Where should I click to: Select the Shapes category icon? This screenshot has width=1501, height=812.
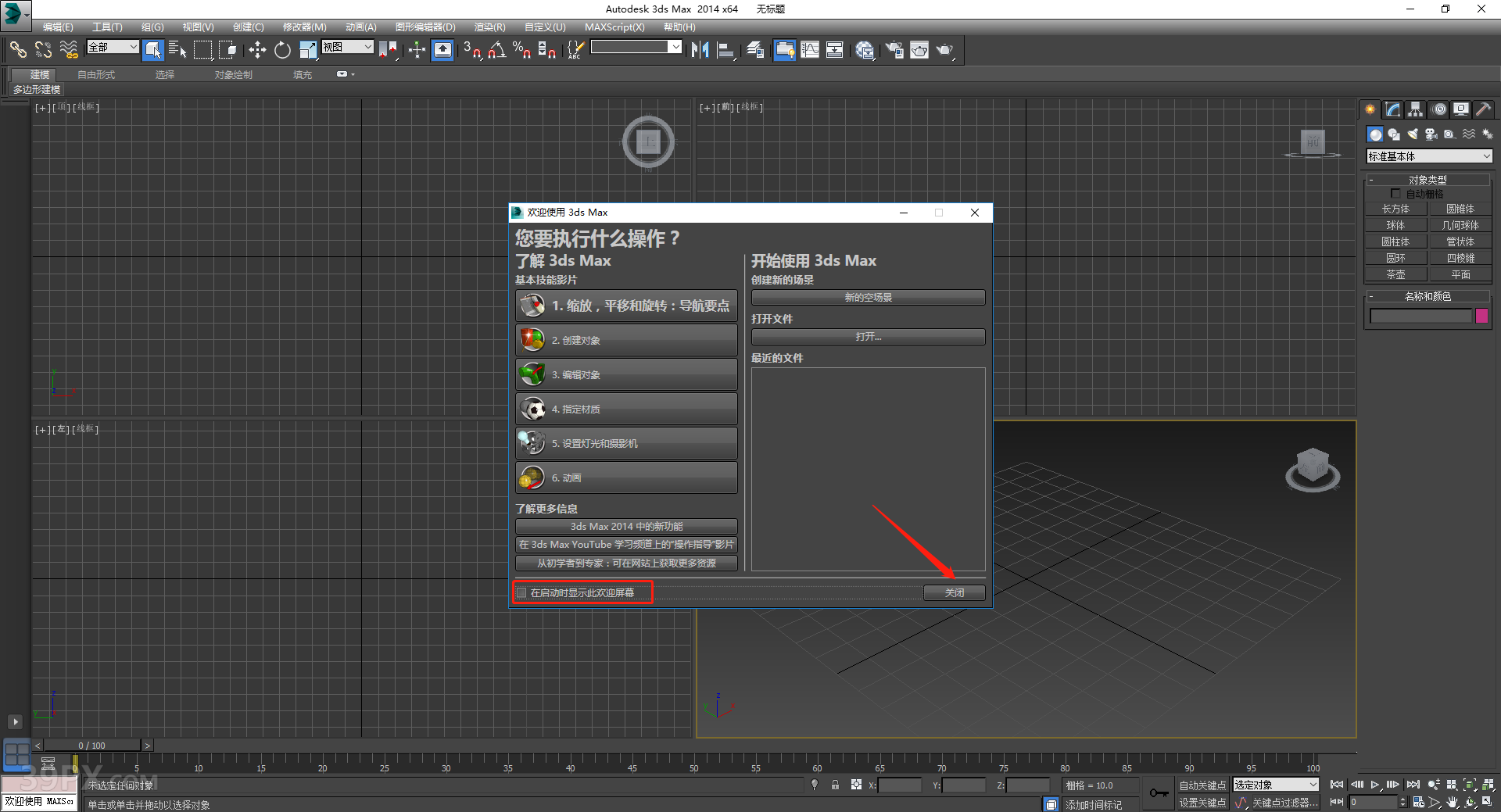click(1394, 134)
